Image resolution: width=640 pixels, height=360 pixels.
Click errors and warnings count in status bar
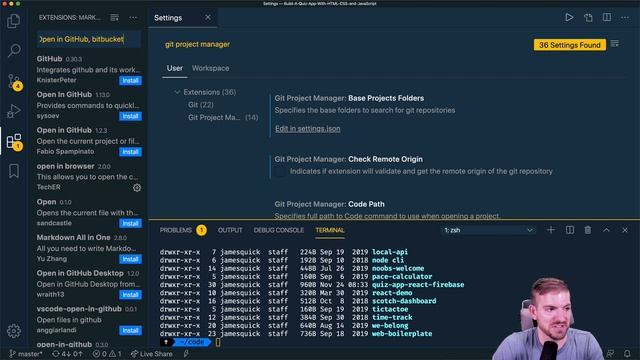(x=107, y=354)
